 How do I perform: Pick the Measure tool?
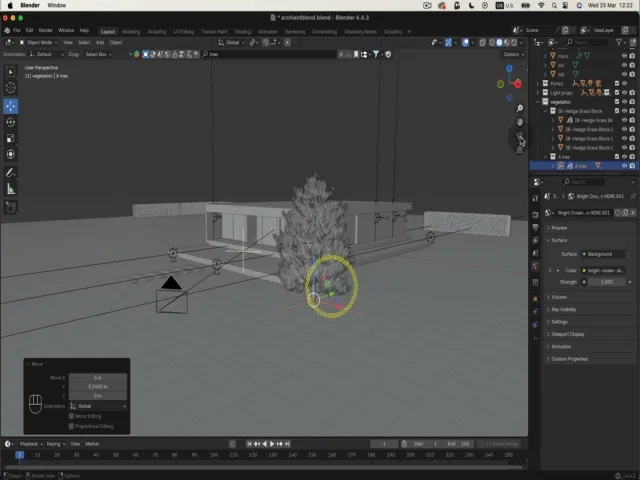[x=11, y=189]
